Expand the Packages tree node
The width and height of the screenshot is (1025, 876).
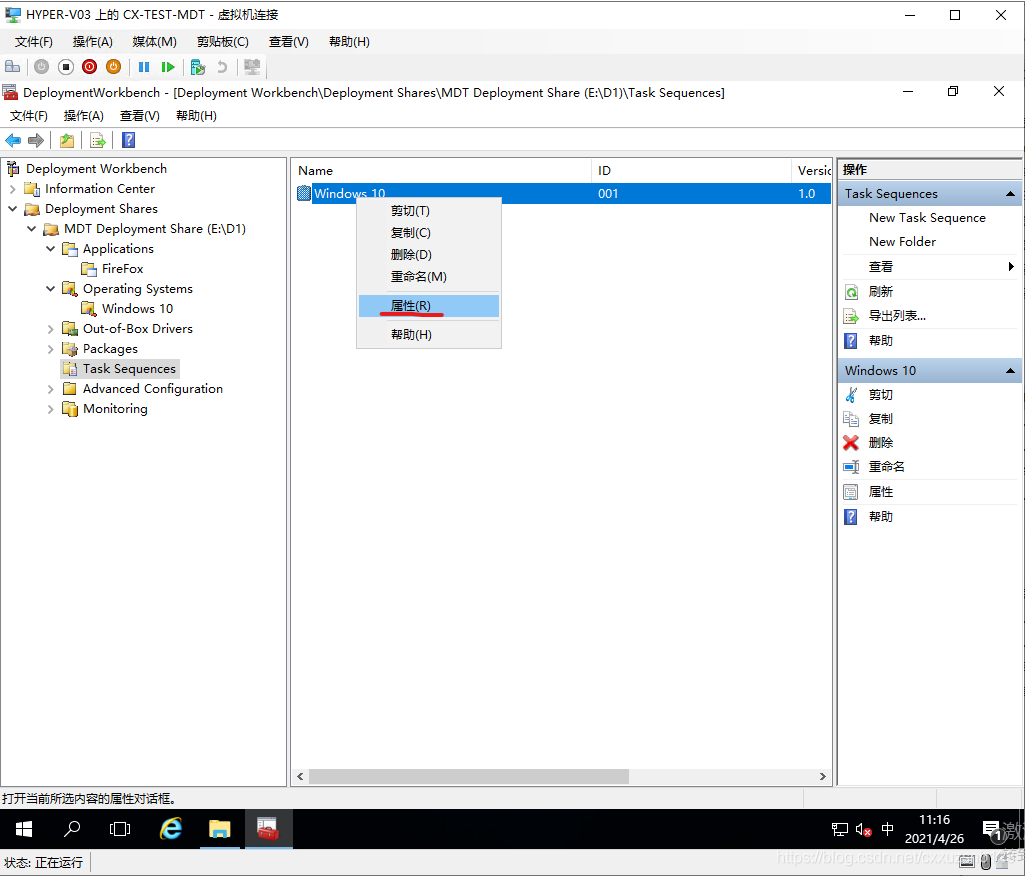coord(50,348)
